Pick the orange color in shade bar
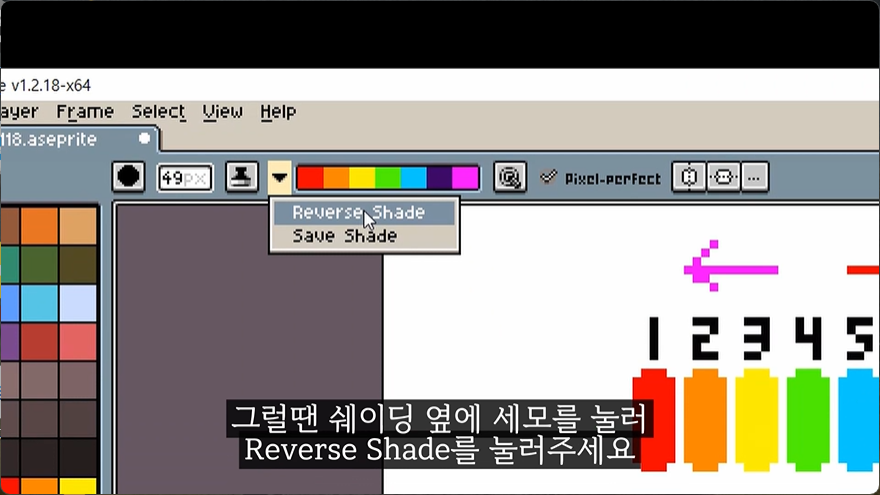Screen dimensions: 880x495 pyautogui.click(x=336, y=178)
